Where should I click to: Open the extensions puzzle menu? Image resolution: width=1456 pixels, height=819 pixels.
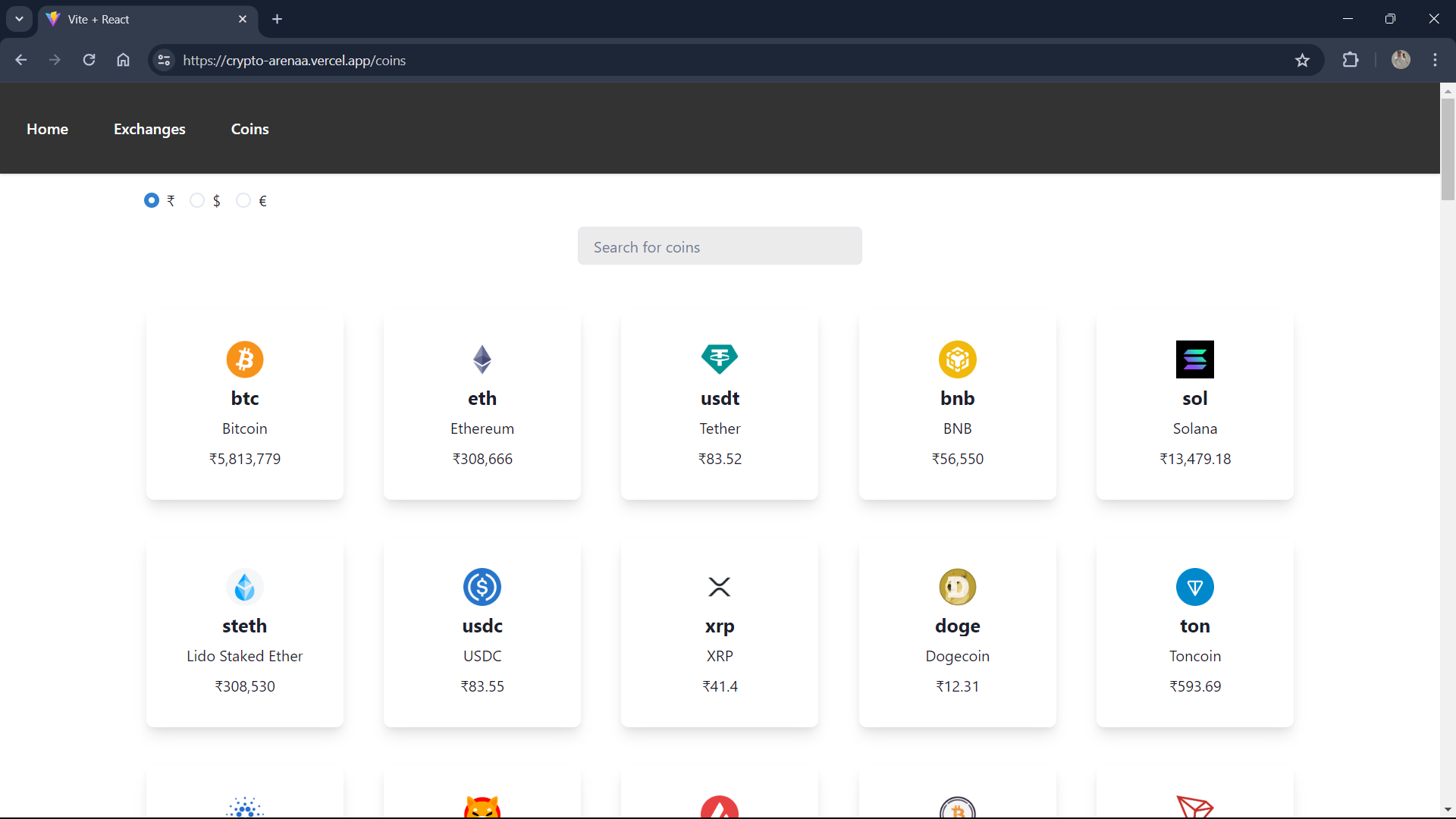pos(1351,60)
